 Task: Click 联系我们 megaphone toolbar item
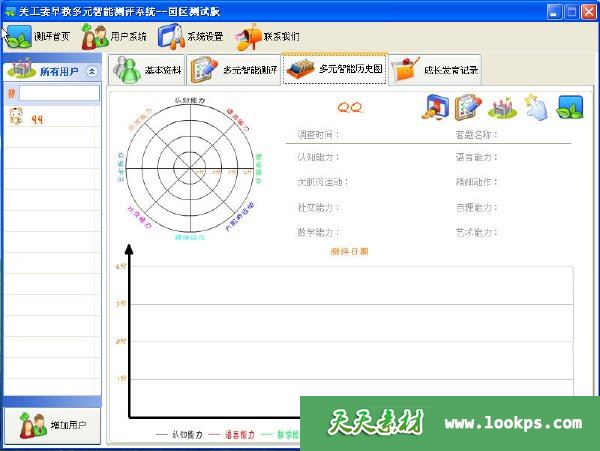pyautogui.click(x=268, y=37)
